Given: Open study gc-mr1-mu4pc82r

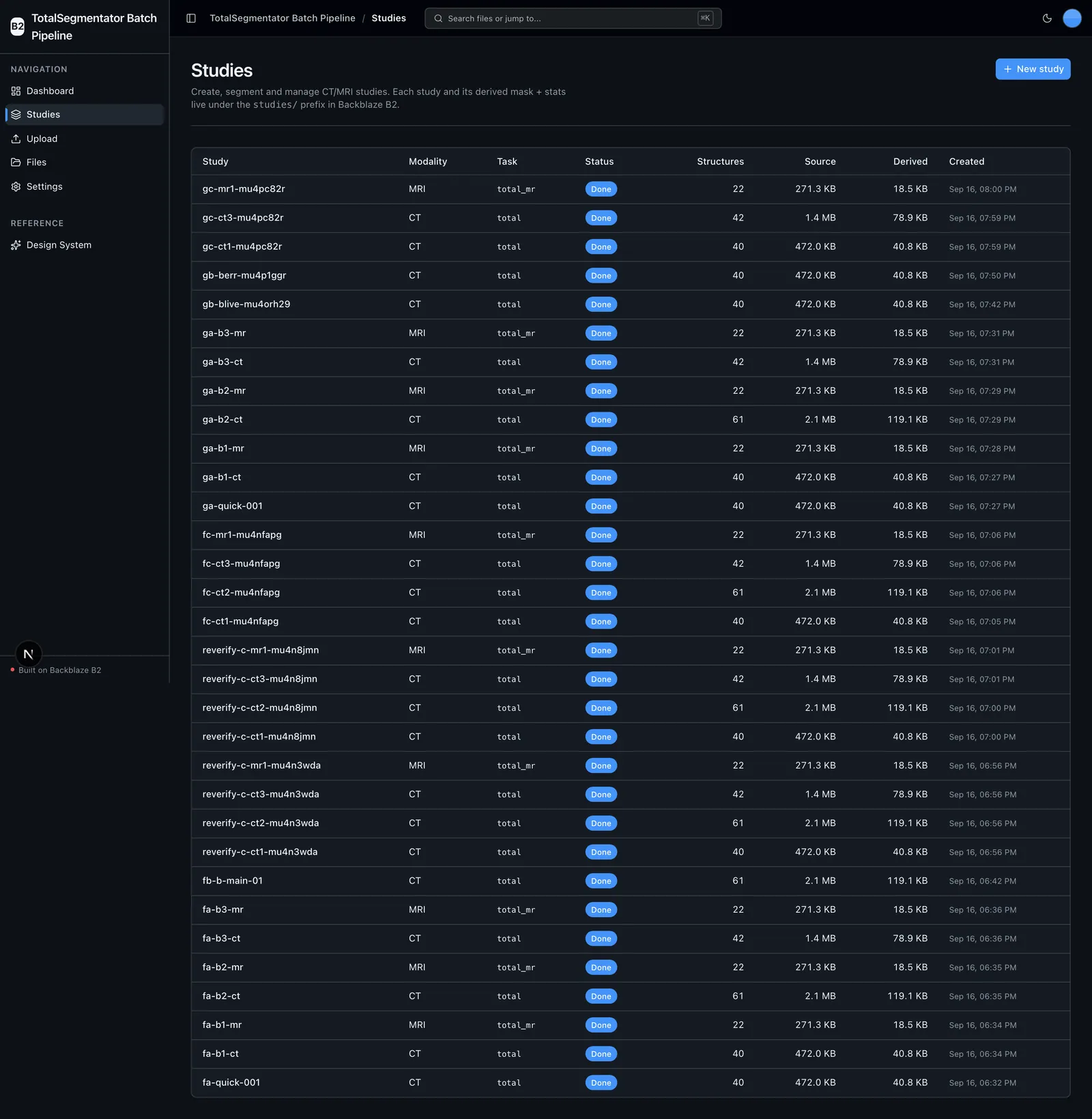Looking at the screenshot, I should point(244,189).
